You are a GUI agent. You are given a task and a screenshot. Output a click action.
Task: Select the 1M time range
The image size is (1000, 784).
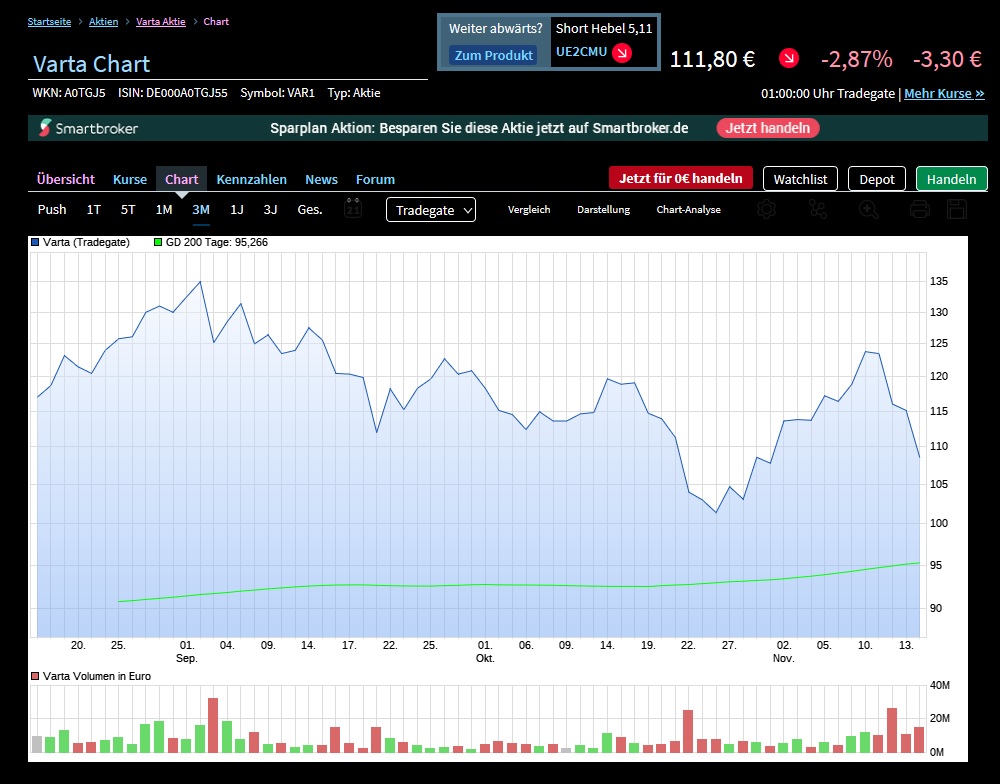click(x=164, y=209)
